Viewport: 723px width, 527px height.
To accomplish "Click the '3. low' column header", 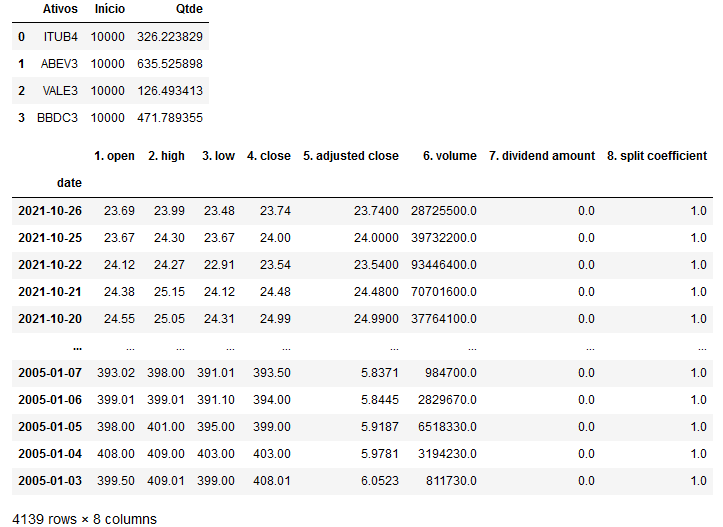I will (x=218, y=156).
